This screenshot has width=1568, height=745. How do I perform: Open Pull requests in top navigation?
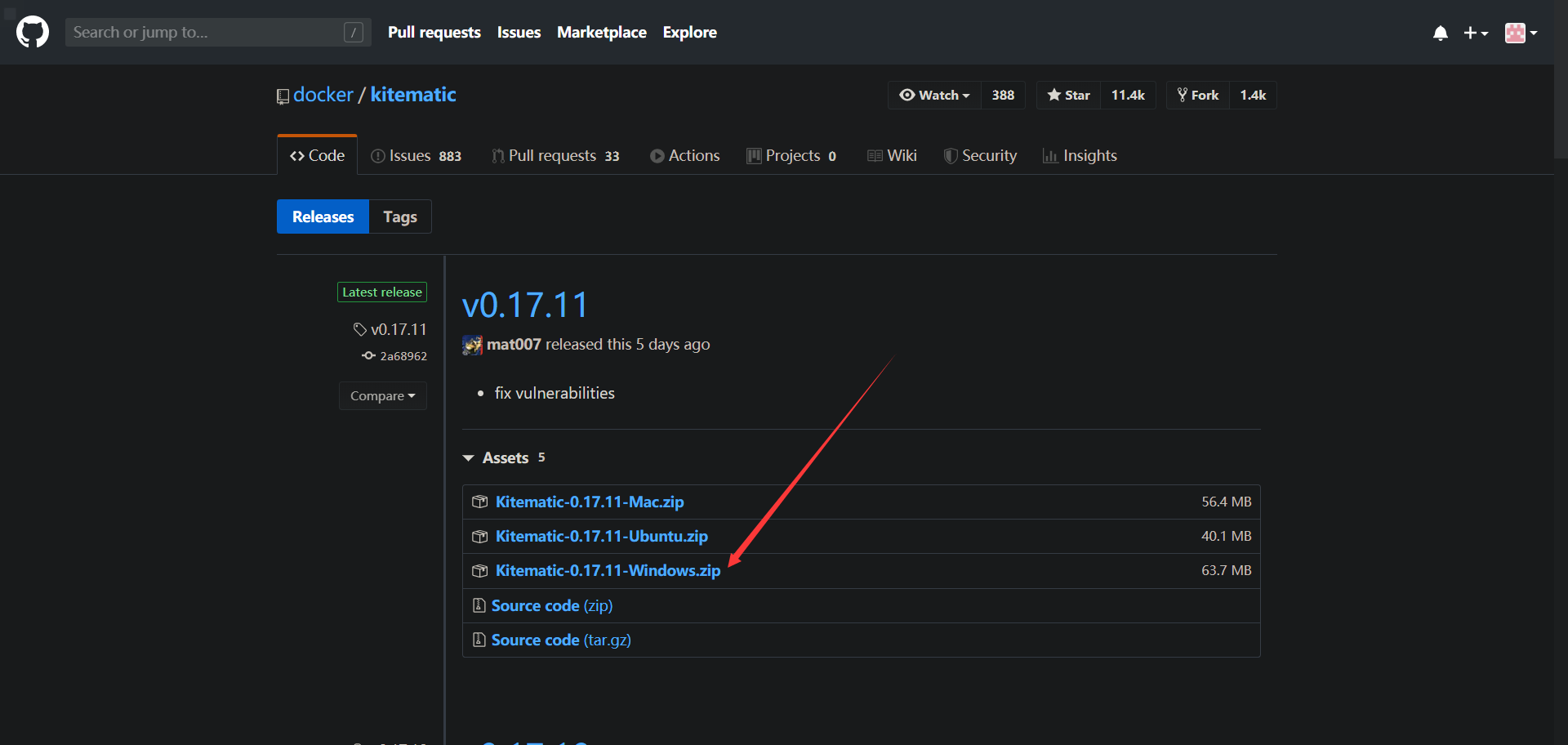click(x=434, y=33)
